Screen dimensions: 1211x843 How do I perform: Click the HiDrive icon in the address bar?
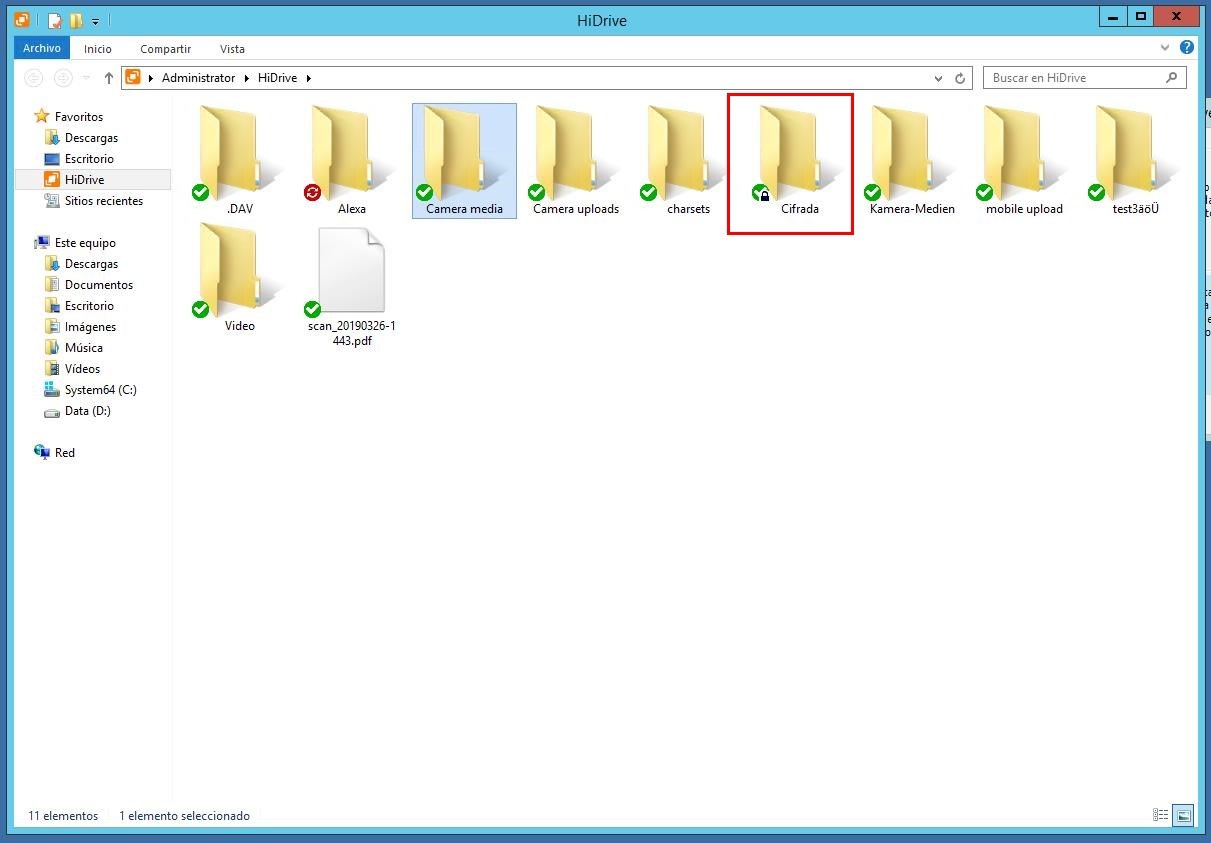pos(133,77)
